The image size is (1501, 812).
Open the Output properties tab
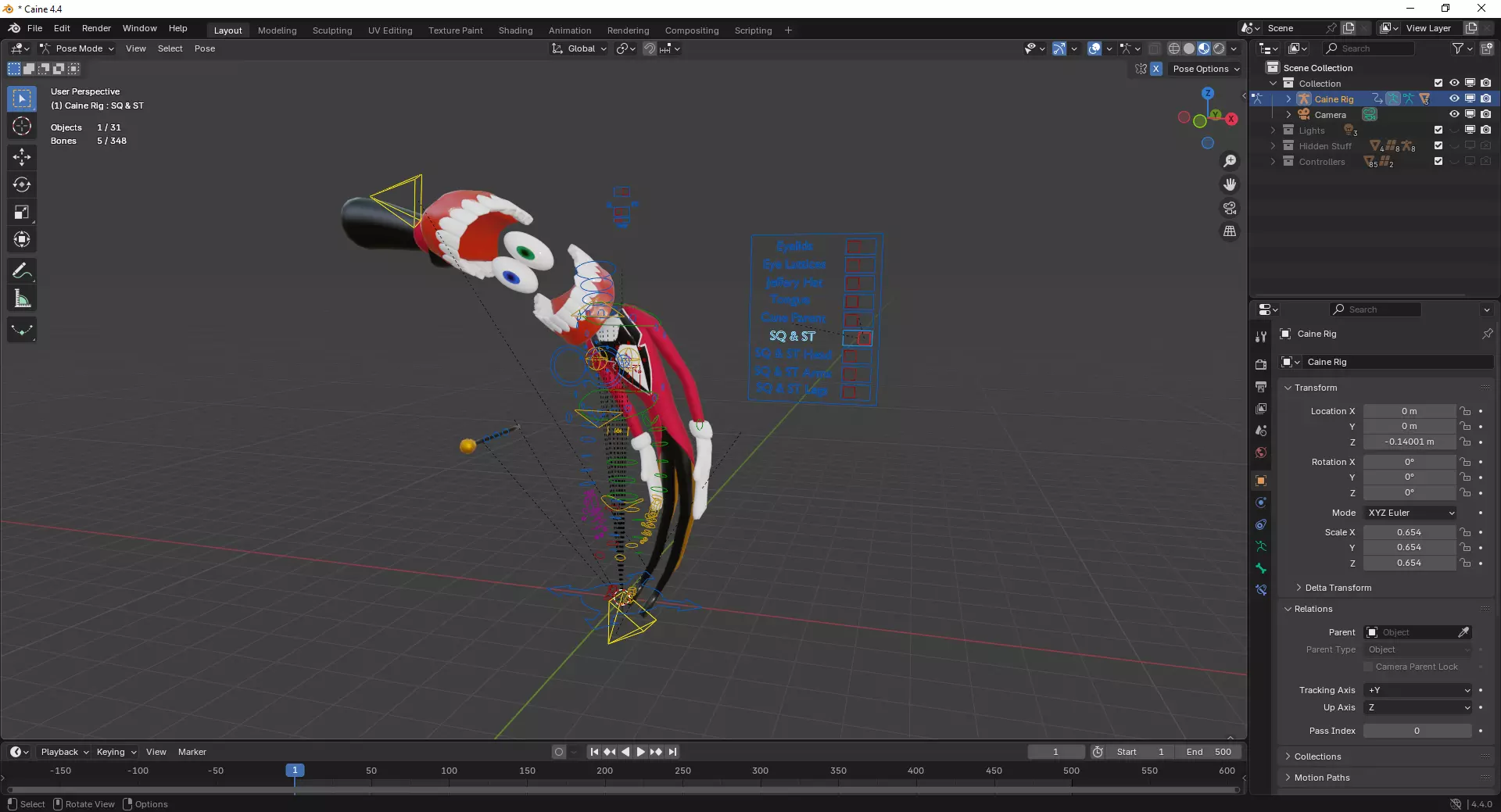click(x=1261, y=387)
